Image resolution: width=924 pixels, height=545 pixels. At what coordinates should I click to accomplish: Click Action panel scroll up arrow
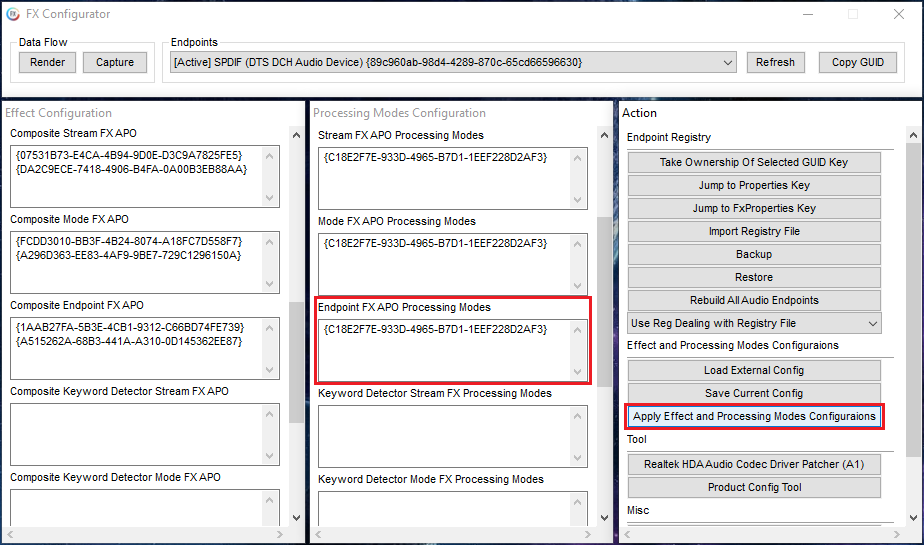click(x=913, y=136)
